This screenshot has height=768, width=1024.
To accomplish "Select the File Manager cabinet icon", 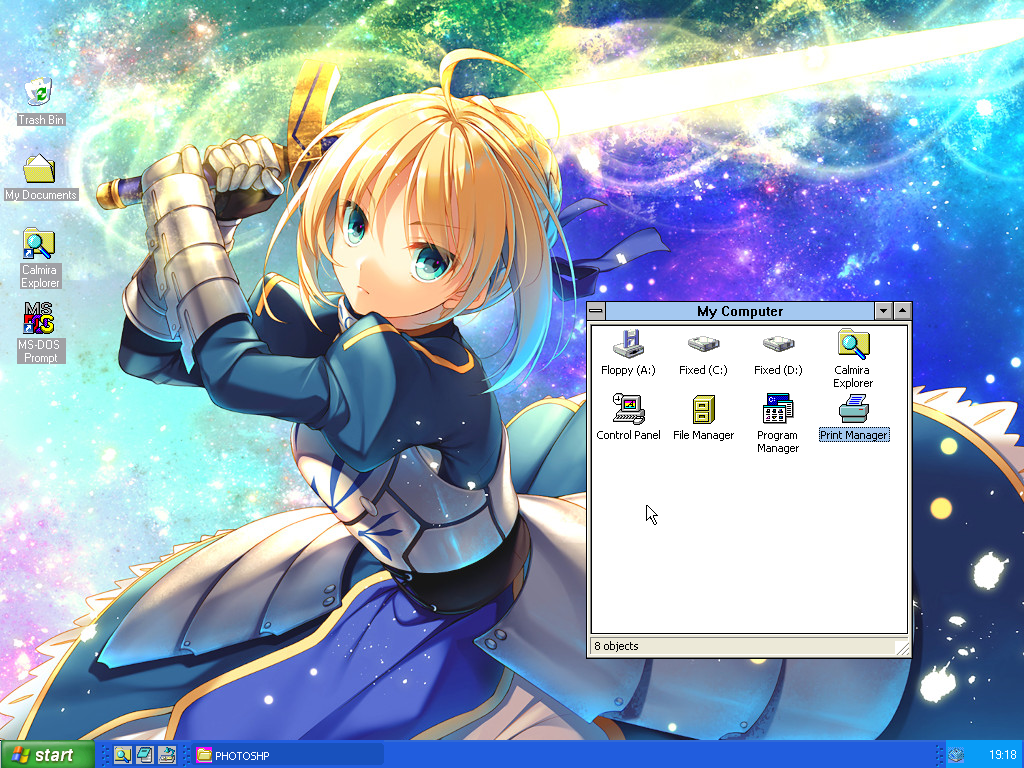I will pos(703,409).
